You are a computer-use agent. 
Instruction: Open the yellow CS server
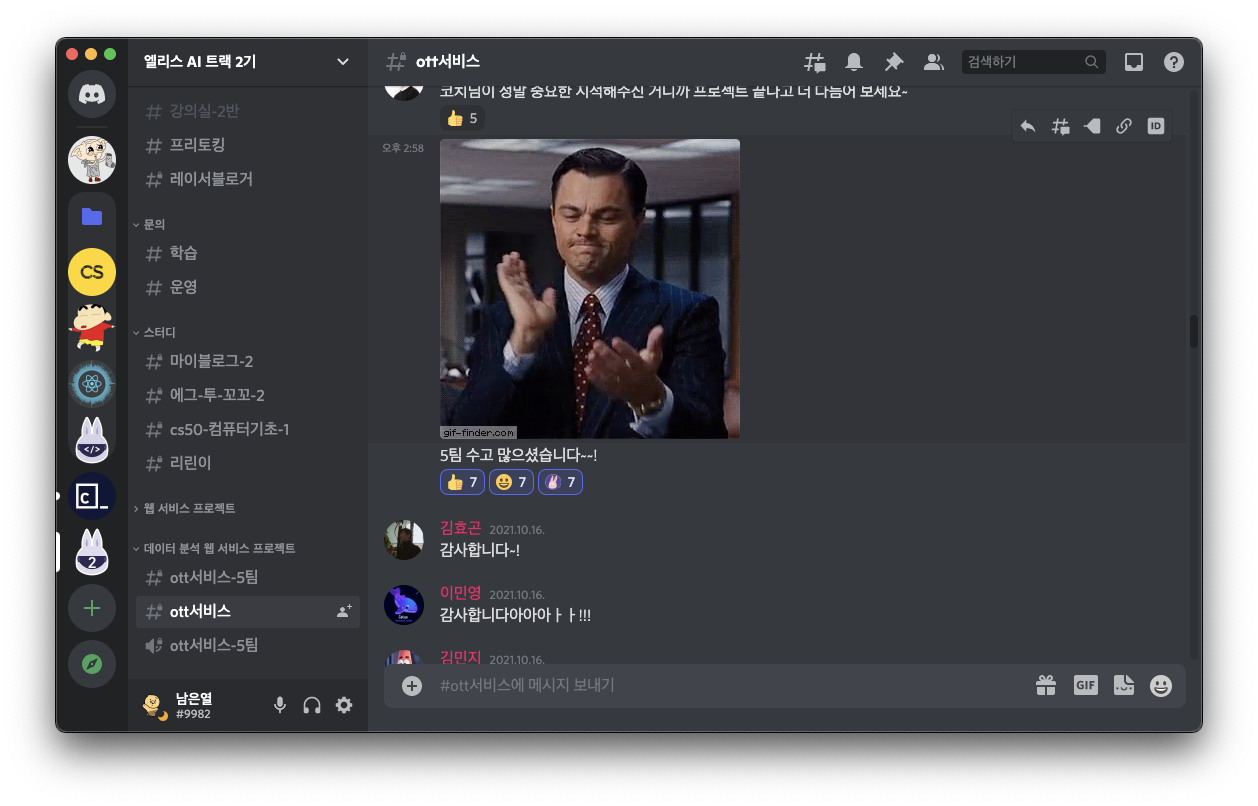pyautogui.click(x=92, y=272)
